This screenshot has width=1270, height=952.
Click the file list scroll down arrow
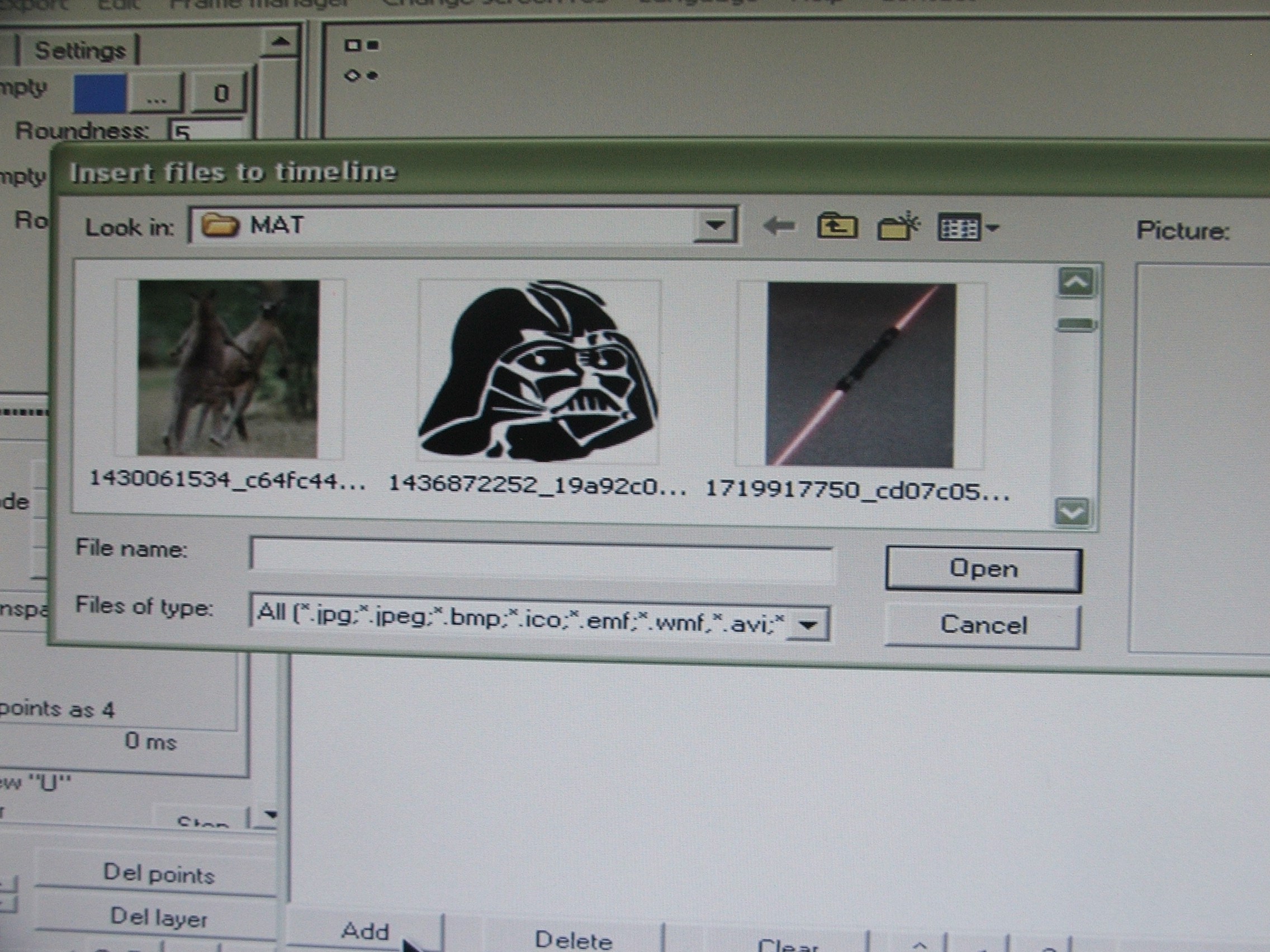[1072, 512]
